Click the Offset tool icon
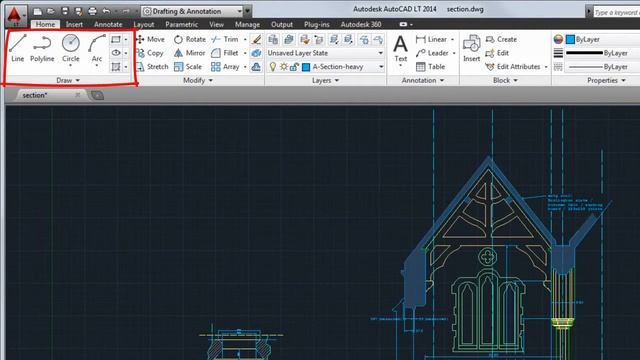640x360 pixels. [256, 67]
